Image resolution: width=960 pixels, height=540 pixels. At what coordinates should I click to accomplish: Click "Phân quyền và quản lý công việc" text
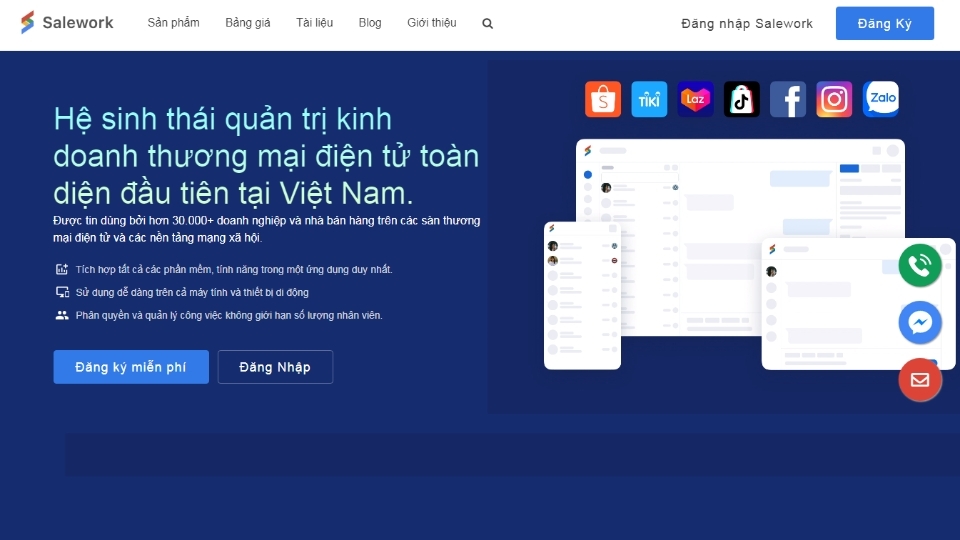tap(148, 315)
